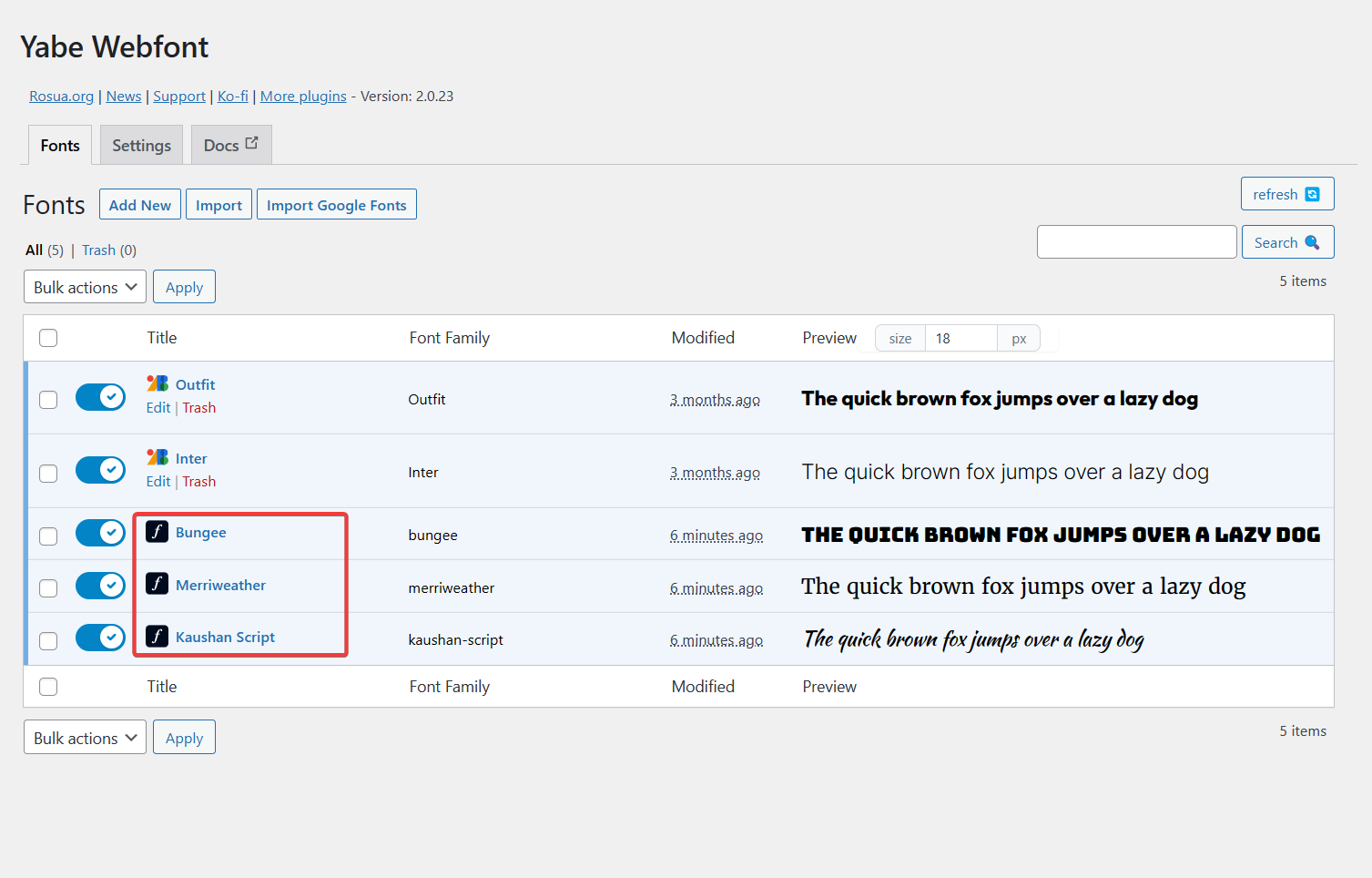Check the Kaushan Script row checkbox
1372x878 pixels.
(48, 641)
